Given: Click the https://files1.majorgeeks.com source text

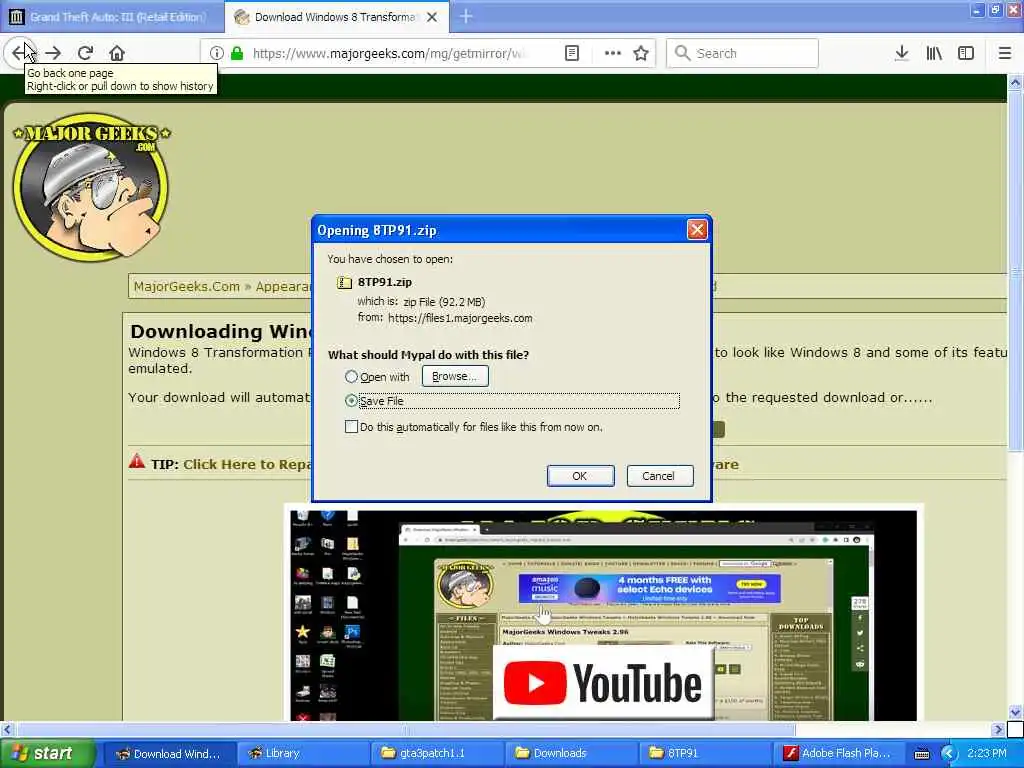Looking at the screenshot, I should pyautogui.click(x=460, y=318).
